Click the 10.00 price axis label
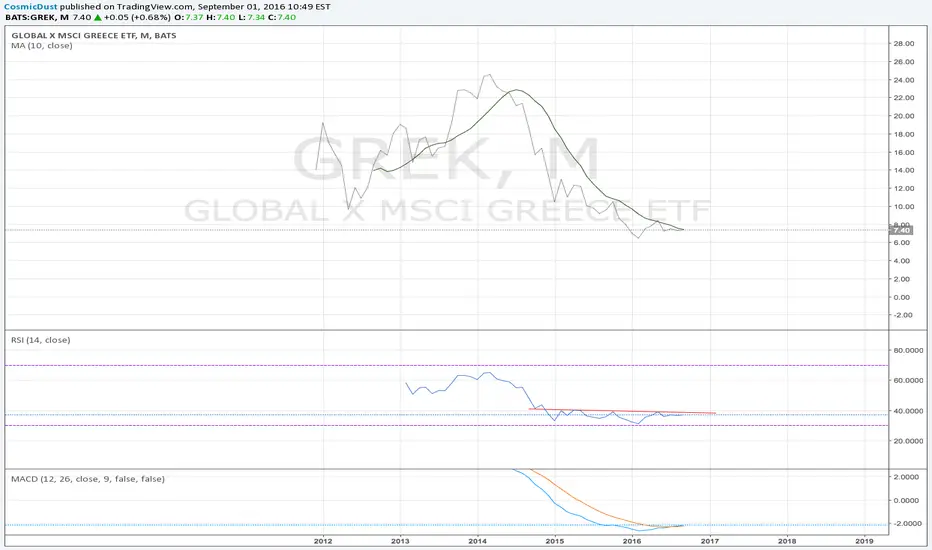This screenshot has height=550, width=932. [x=903, y=207]
